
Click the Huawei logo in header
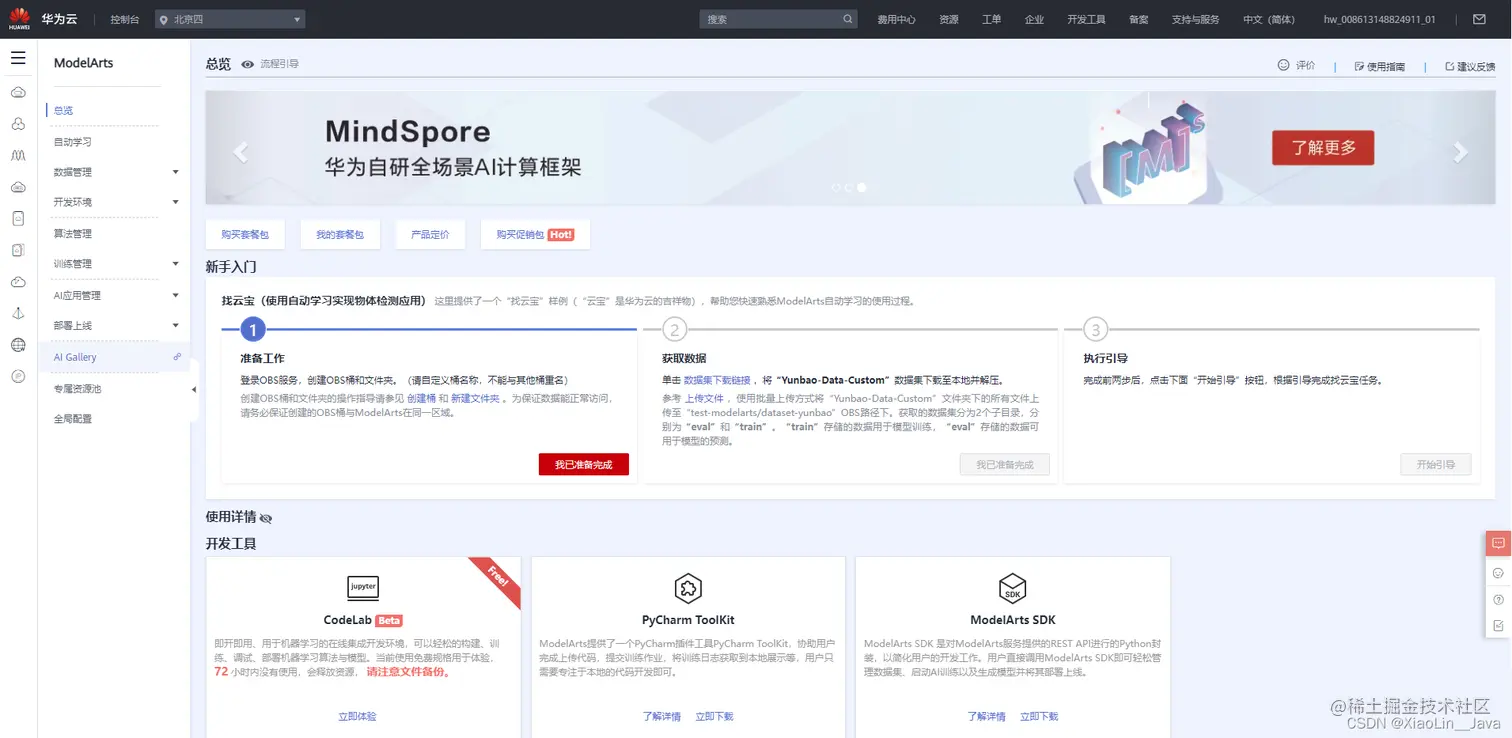pos(19,19)
